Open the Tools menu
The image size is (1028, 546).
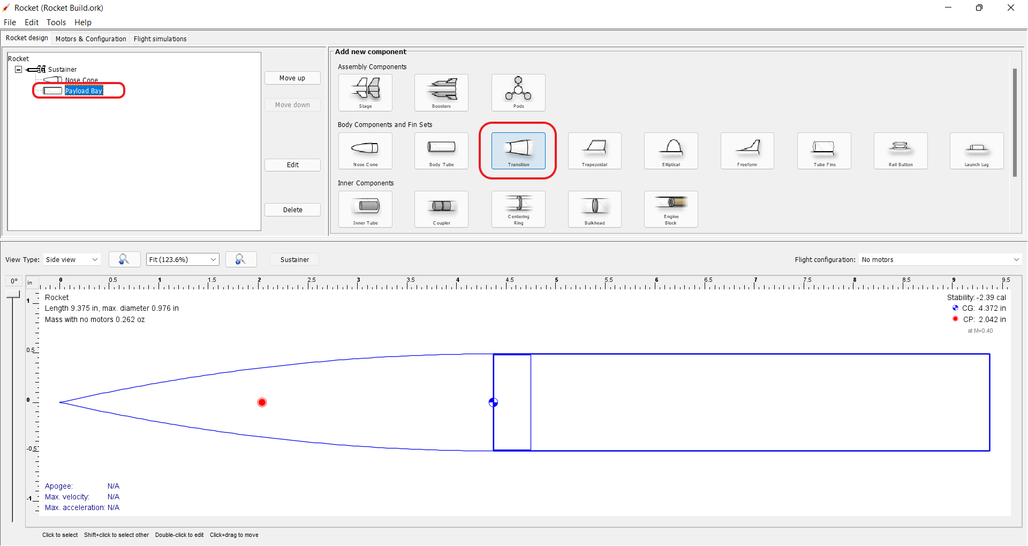coord(56,22)
